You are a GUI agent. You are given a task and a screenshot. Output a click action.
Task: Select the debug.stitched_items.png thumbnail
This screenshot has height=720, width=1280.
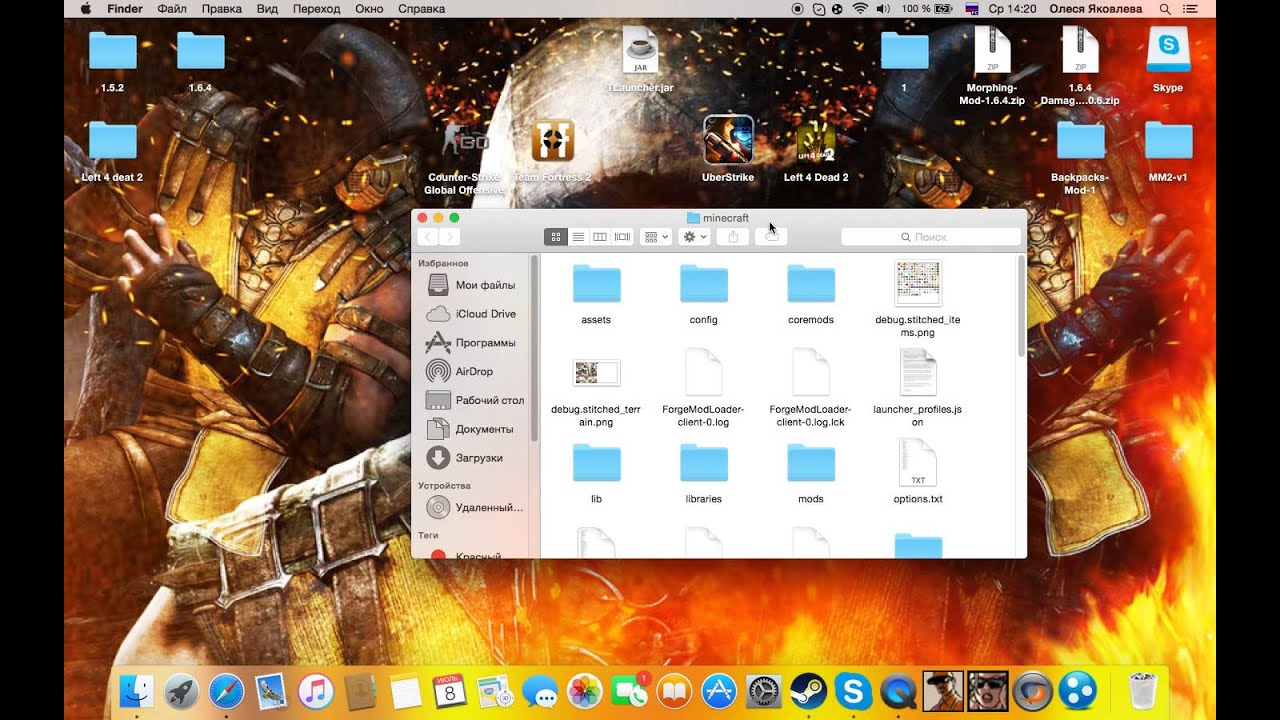coord(918,283)
